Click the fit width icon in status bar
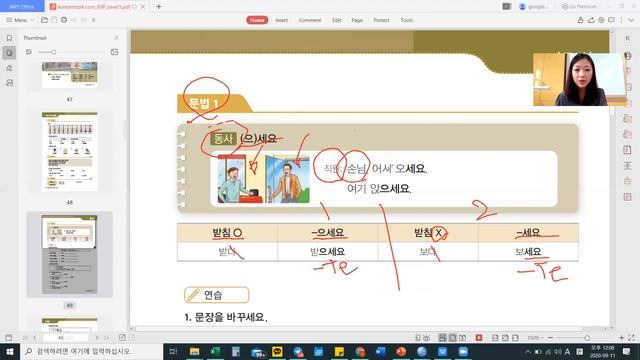The image size is (640, 360). [495, 338]
